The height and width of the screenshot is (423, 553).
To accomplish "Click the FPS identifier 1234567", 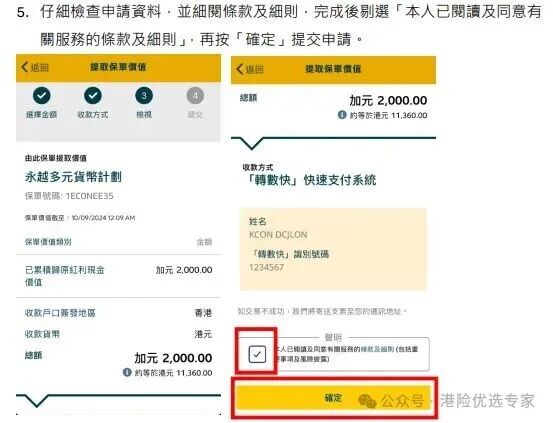I will tap(266, 267).
